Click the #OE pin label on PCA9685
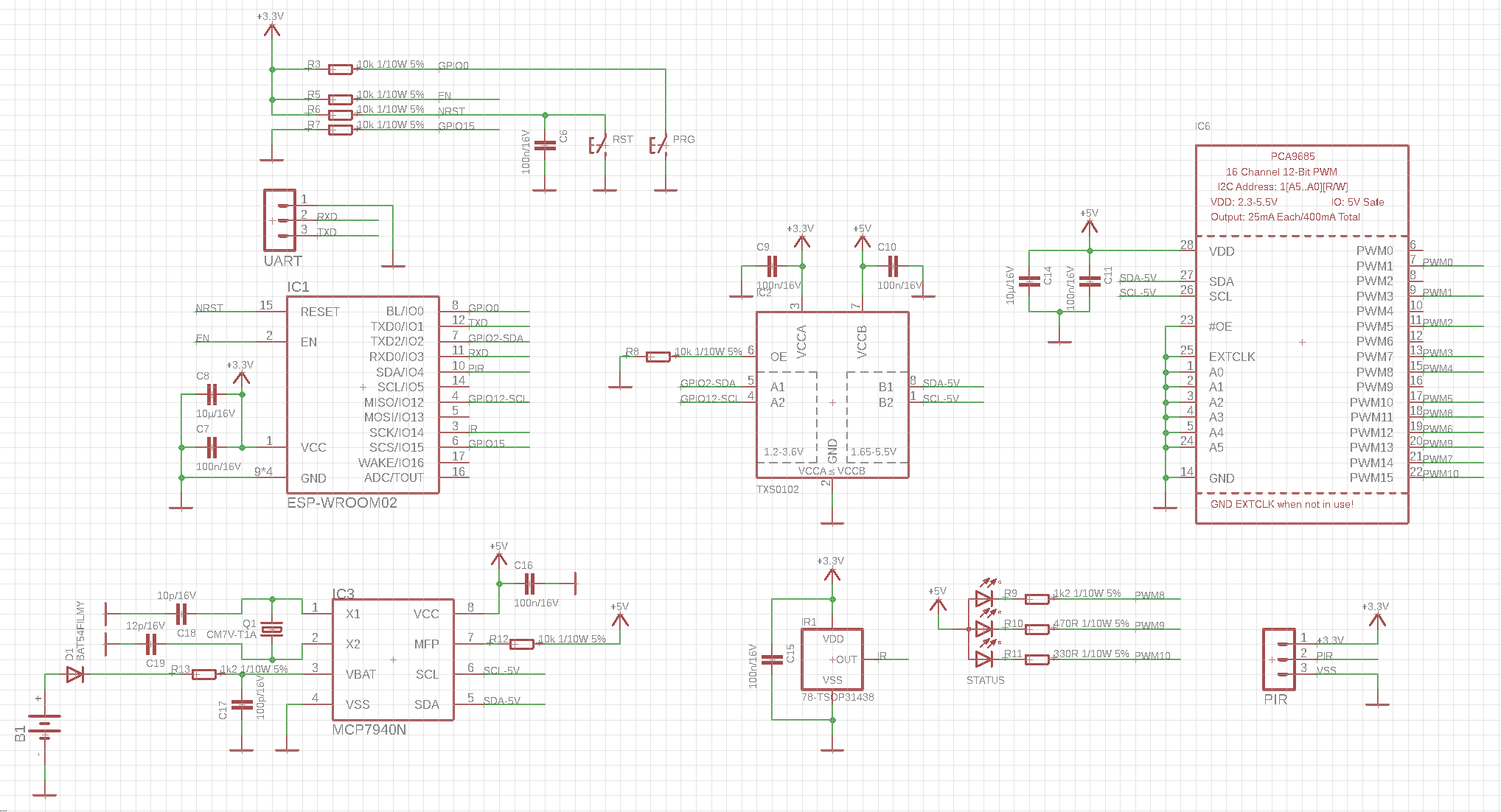This screenshot has height=812, width=1501. pyautogui.click(x=1220, y=326)
